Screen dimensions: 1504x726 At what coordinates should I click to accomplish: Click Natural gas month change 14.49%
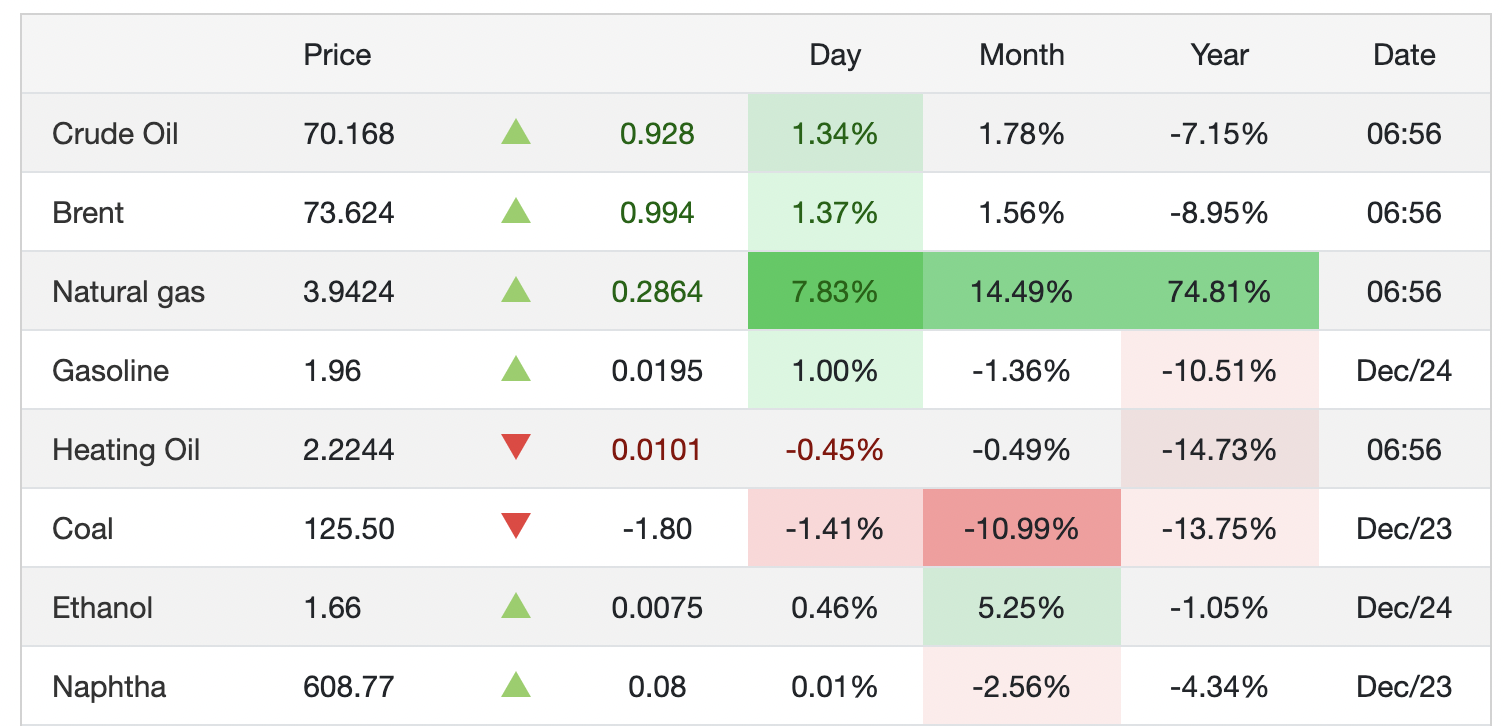(x=1022, y=291)
